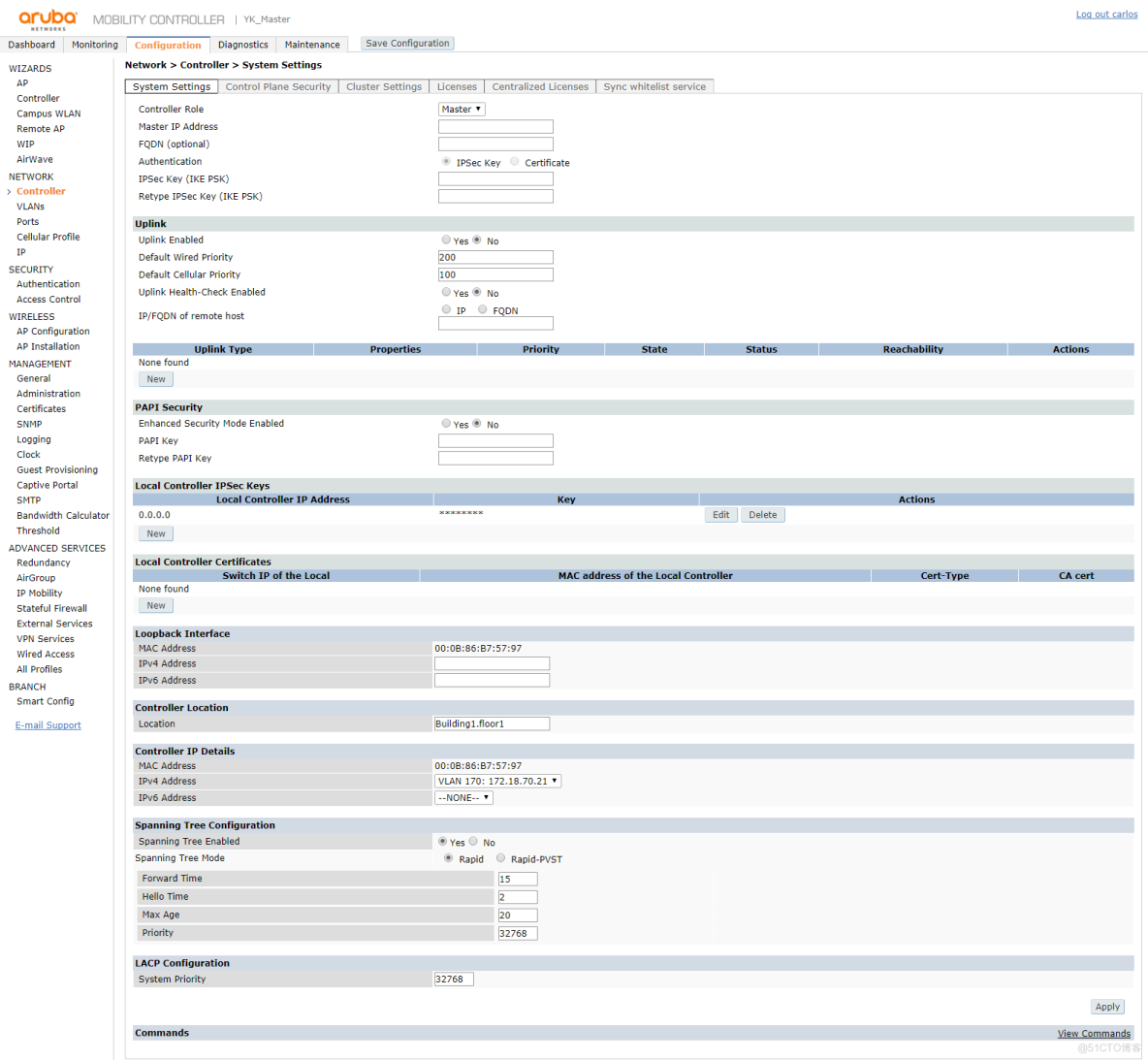The width and height of the screenshot is (1148, 1060).
Task: Click Delete for local controller 0.0.0.0
Action: point(763,516)
